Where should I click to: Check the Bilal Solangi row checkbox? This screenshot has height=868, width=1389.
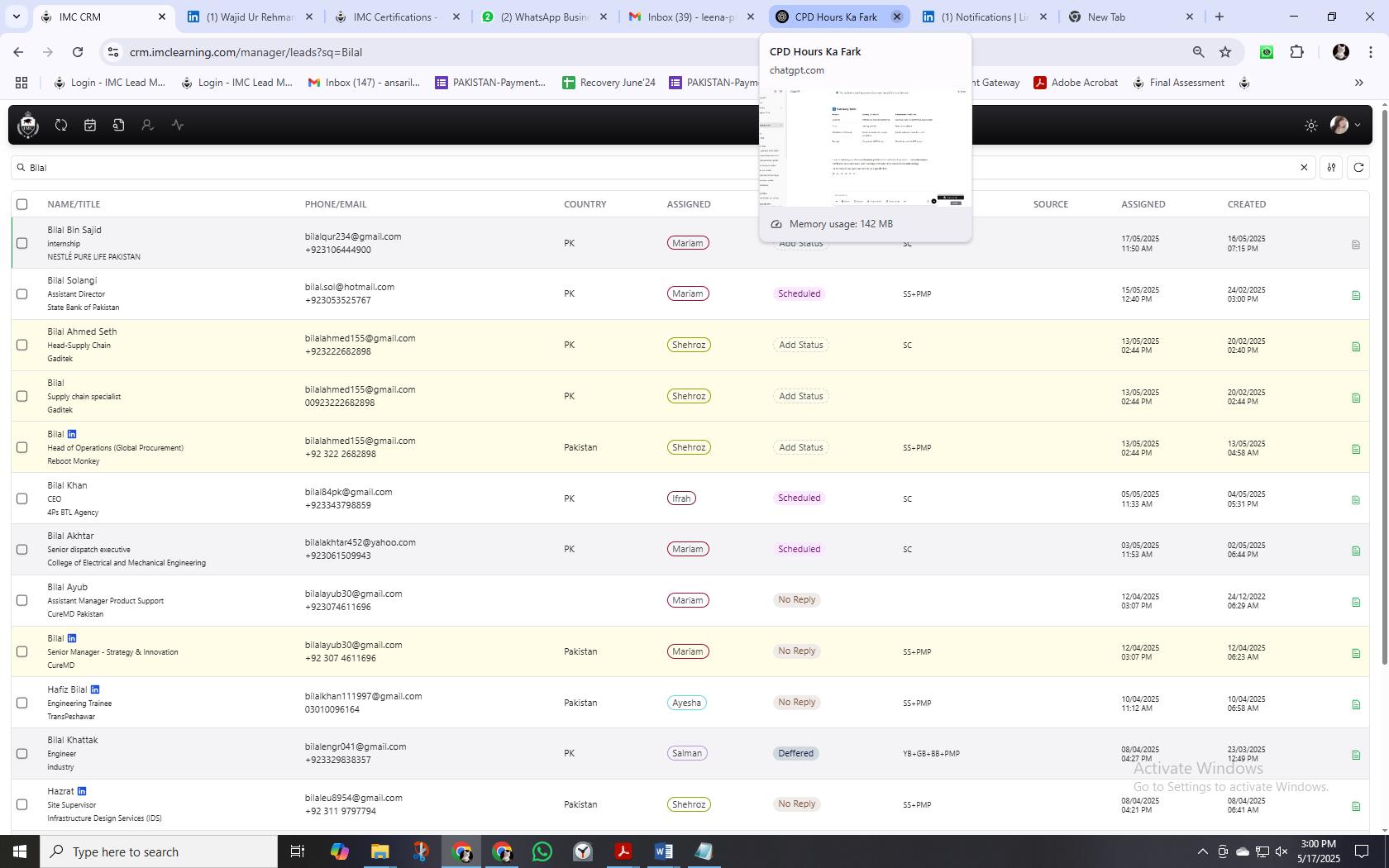point(22,293)
